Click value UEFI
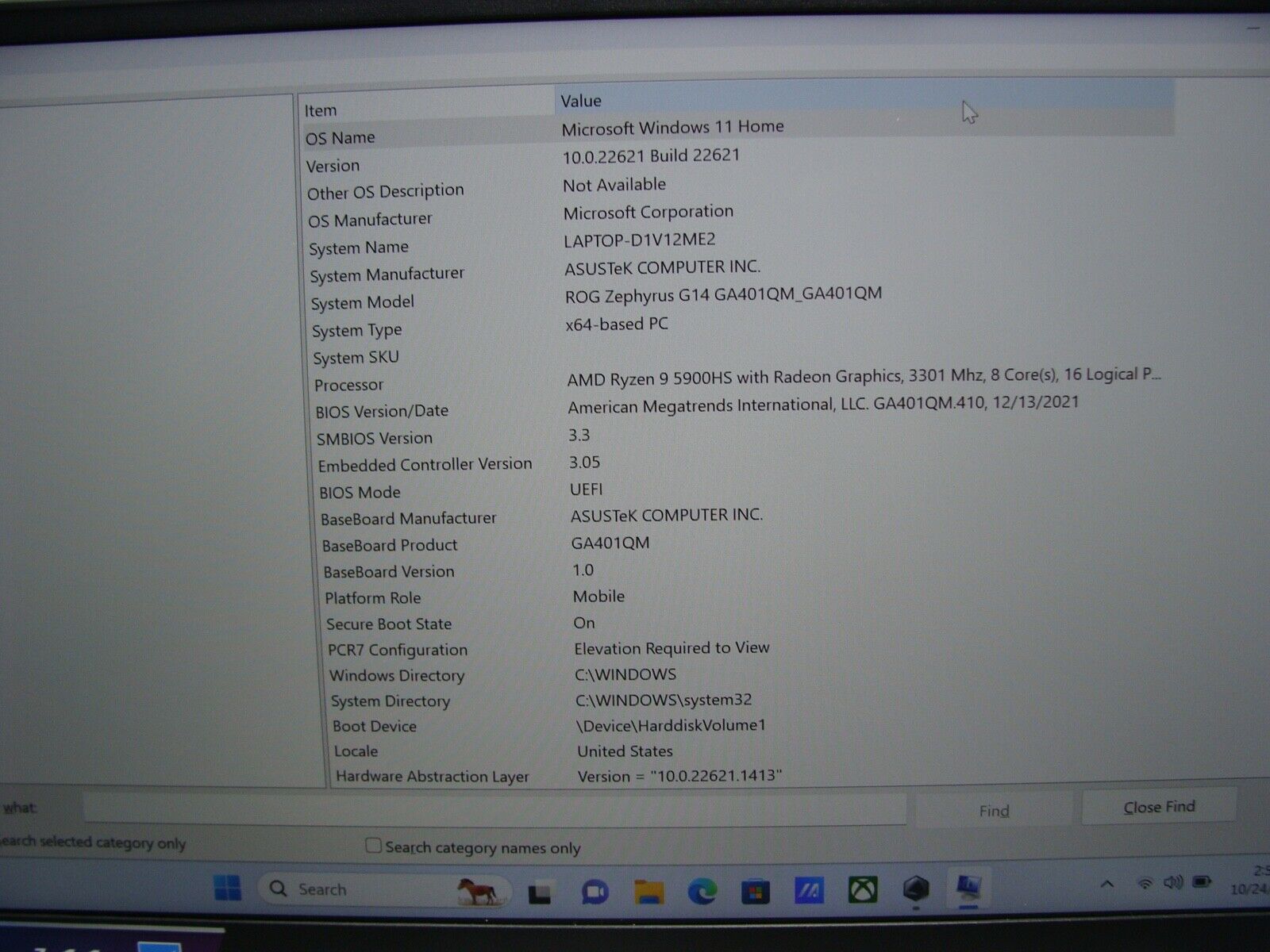 [x=587, y=489]
